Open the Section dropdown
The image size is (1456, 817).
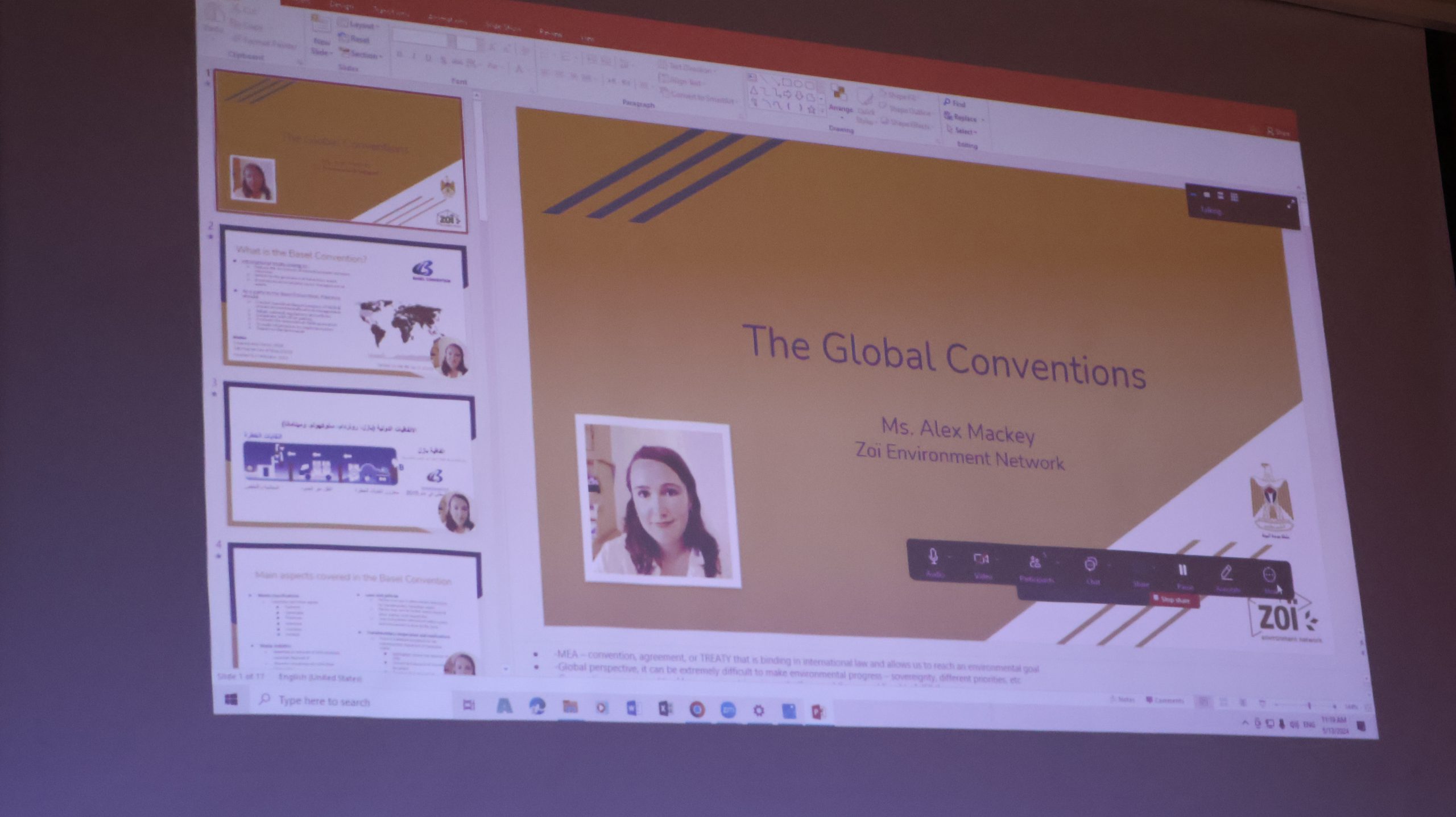coord(362,54)
